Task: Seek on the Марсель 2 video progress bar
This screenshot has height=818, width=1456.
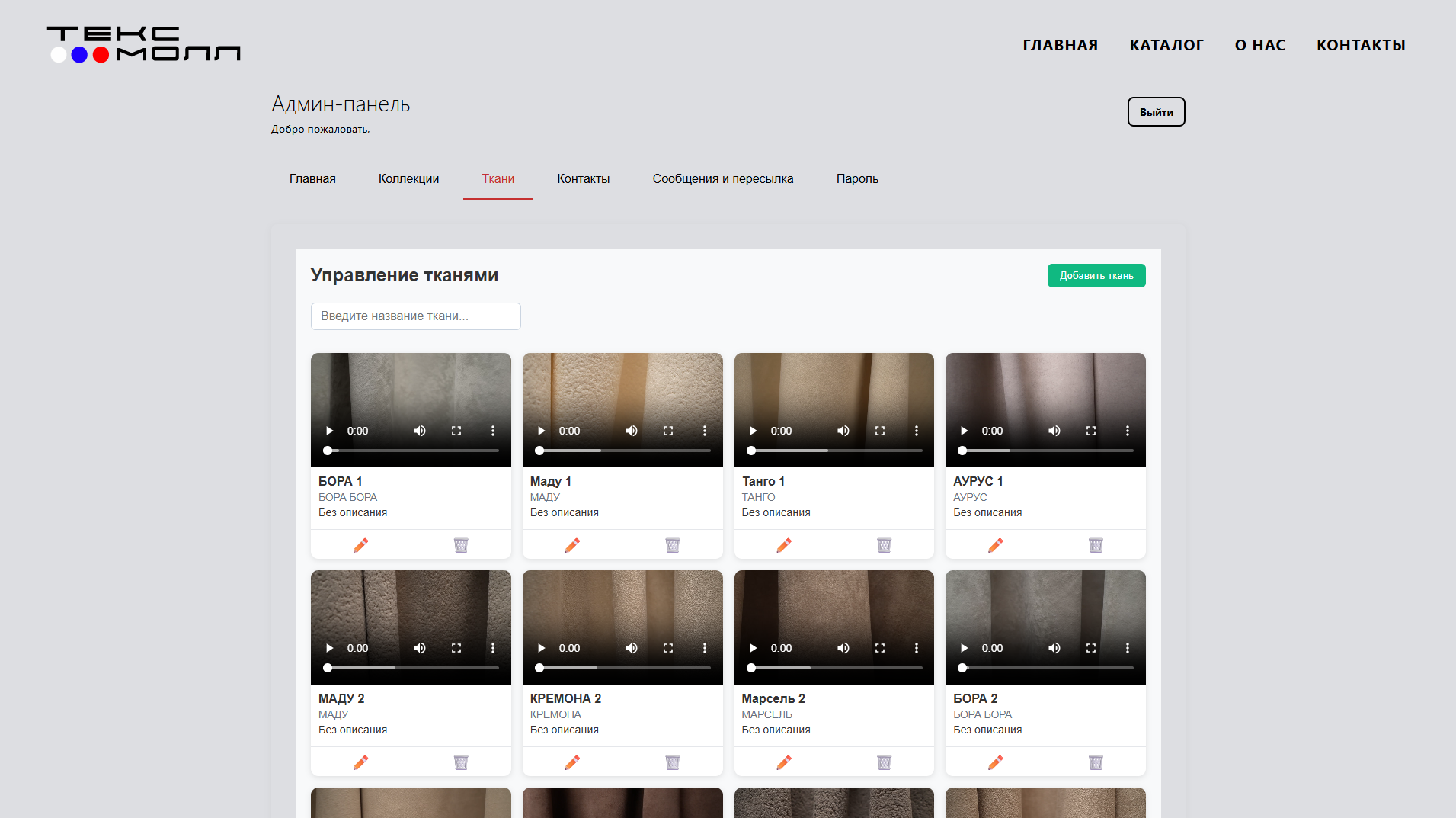Action: (x=837, y=668)
